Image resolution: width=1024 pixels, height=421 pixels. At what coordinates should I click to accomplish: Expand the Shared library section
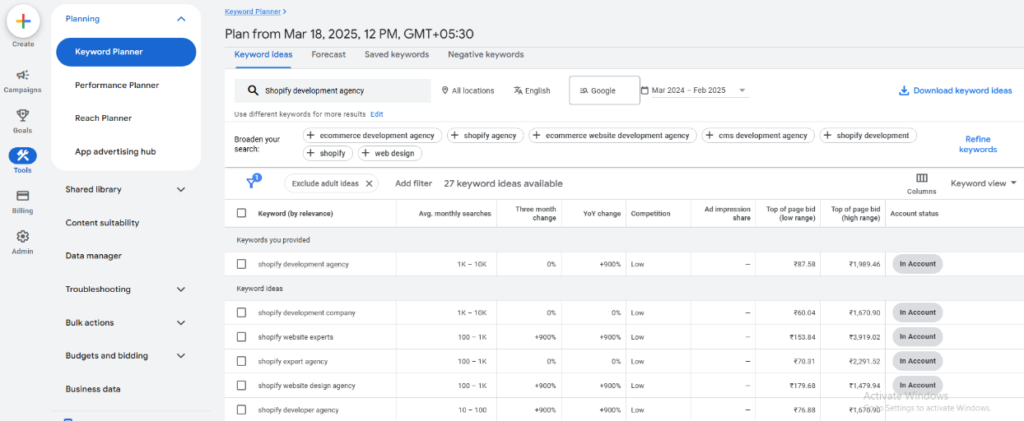coord(180,189)
